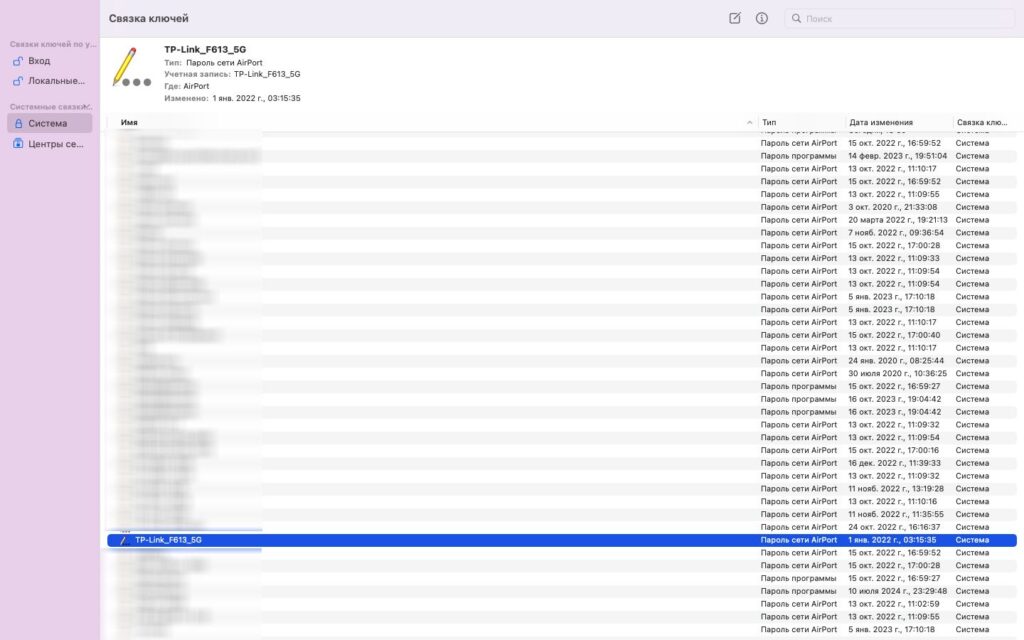Click 'Тип: Пароль сети AirPort' in header

[213, 63]
